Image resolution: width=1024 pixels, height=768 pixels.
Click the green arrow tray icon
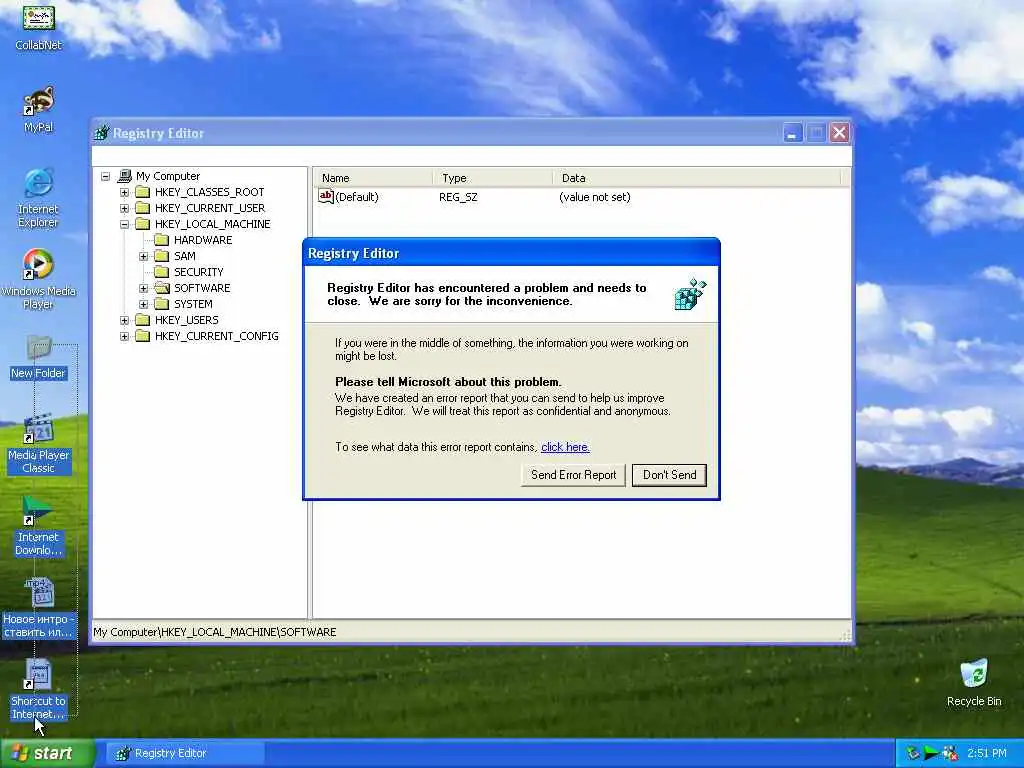pyautogui.click(x=931, y=753)
